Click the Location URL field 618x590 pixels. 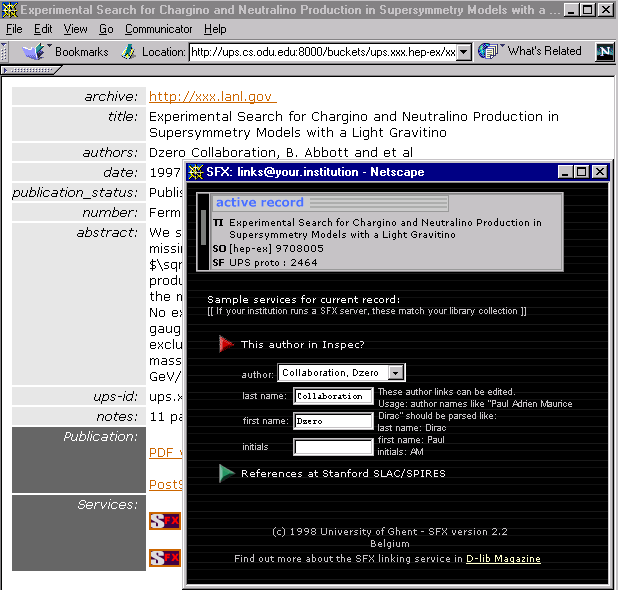pos(323,52)
